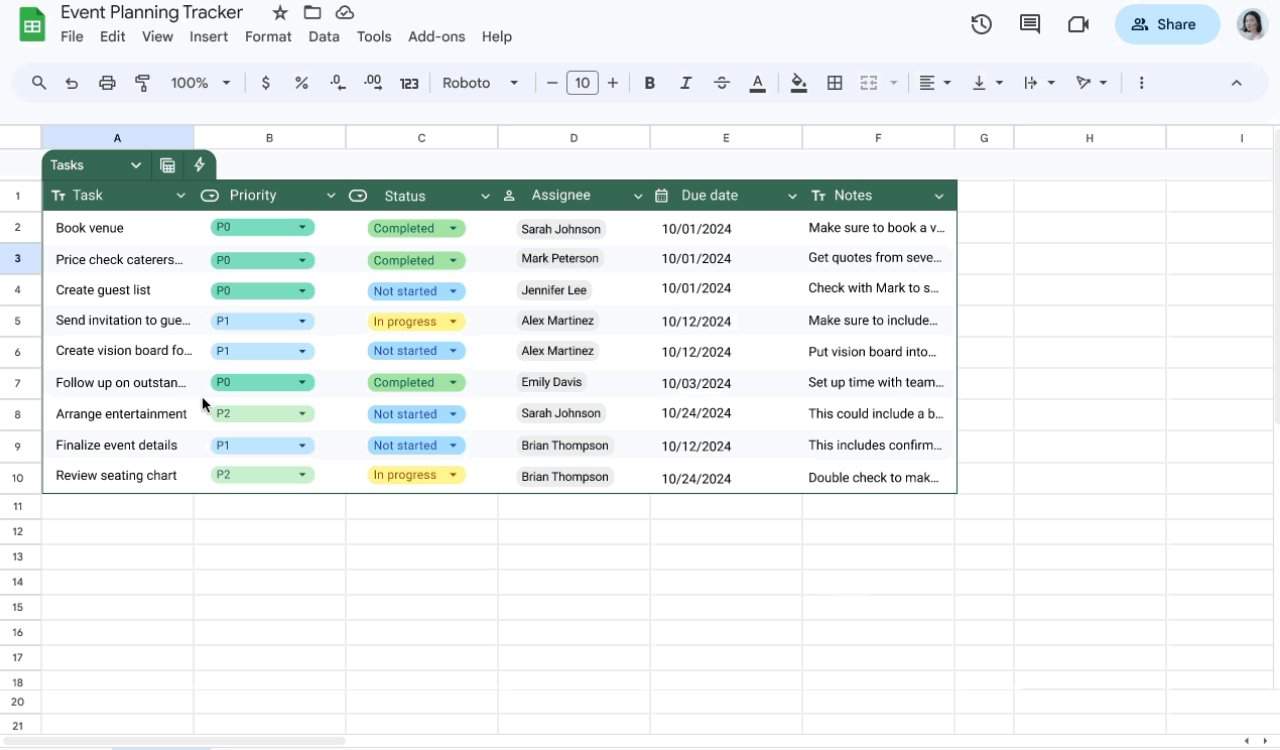
Task: Open the Due date column header dropdown
Action: 792,196
